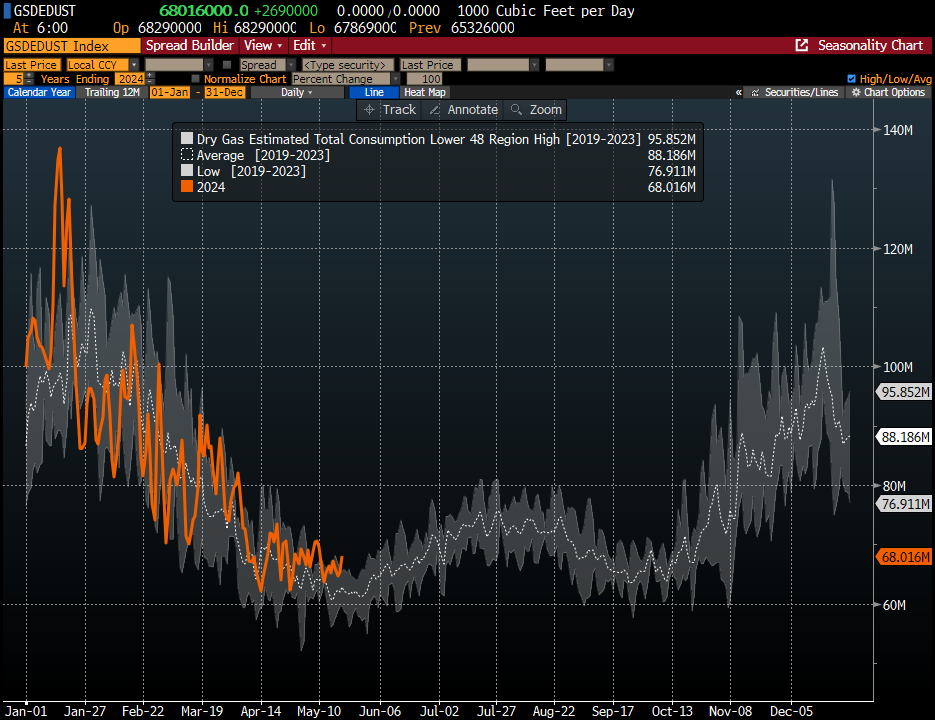Activate the Zoom magnifier icon

[516, 110]
